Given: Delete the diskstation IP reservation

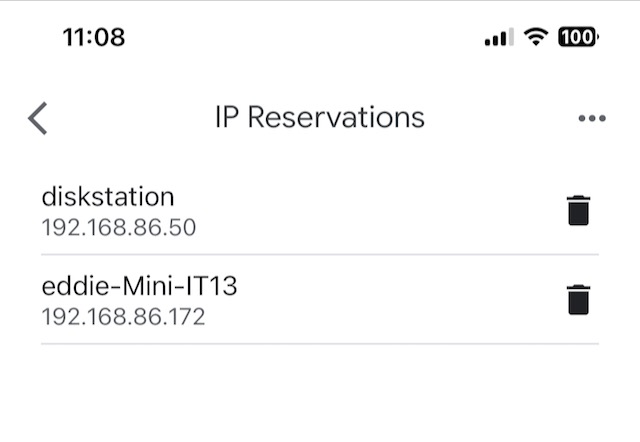Looking at the screenshot, I should [578, 211].
